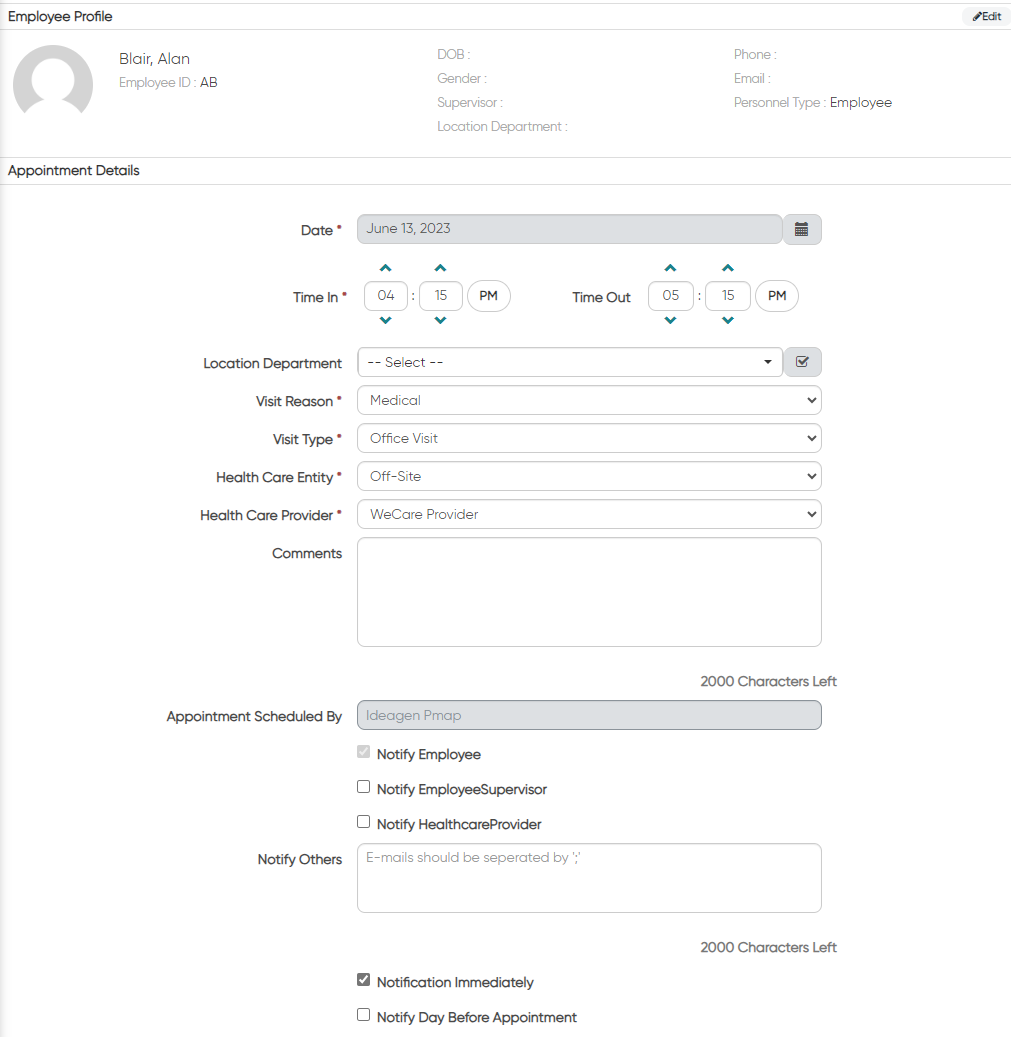Screen dimensions: 1011x1037
Task: Click the Time In hour field showing 04
Action: [386, 296]
